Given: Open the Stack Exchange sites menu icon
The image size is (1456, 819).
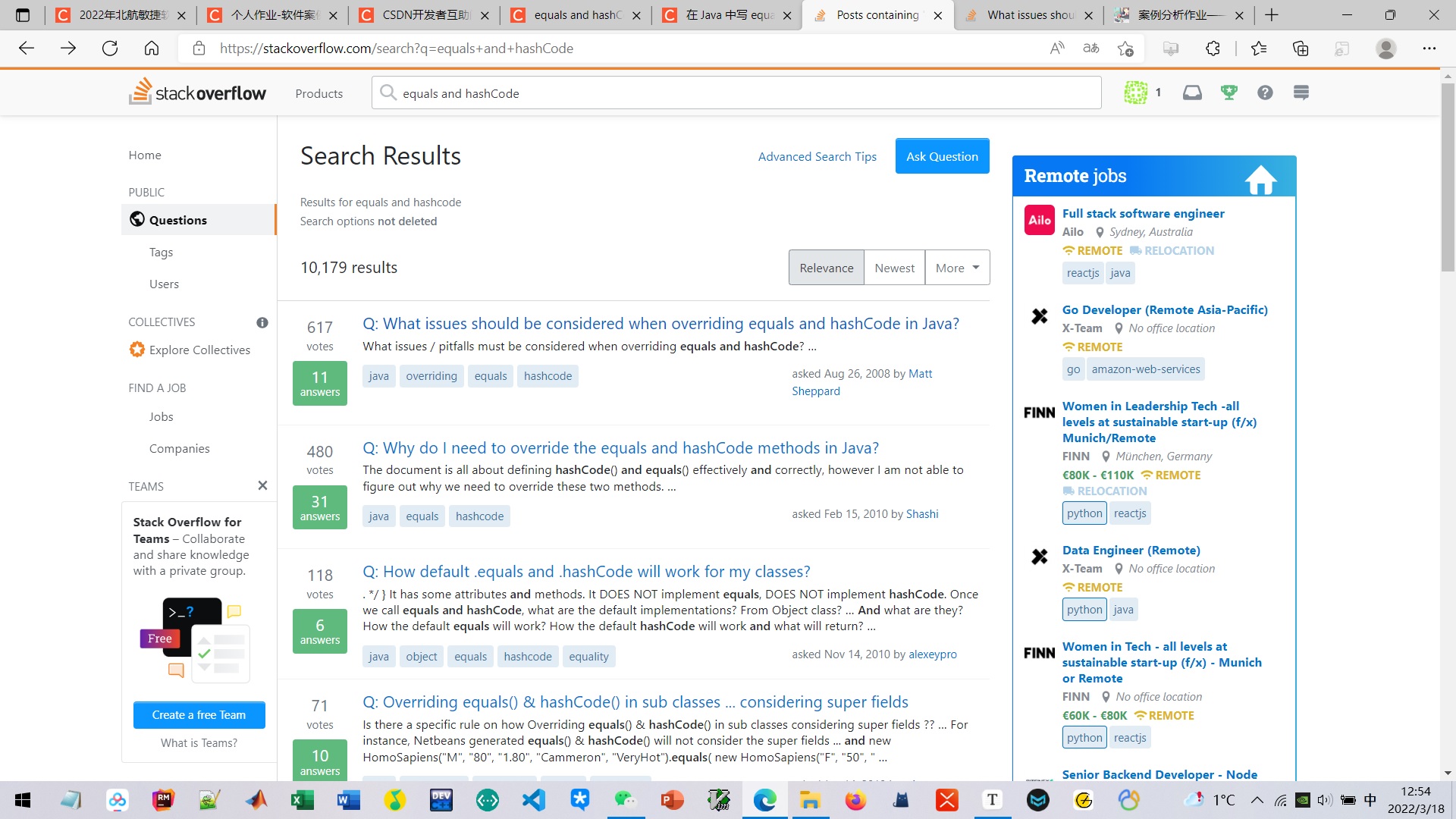Looking at the screenshot, I should tap(1301, 93).
